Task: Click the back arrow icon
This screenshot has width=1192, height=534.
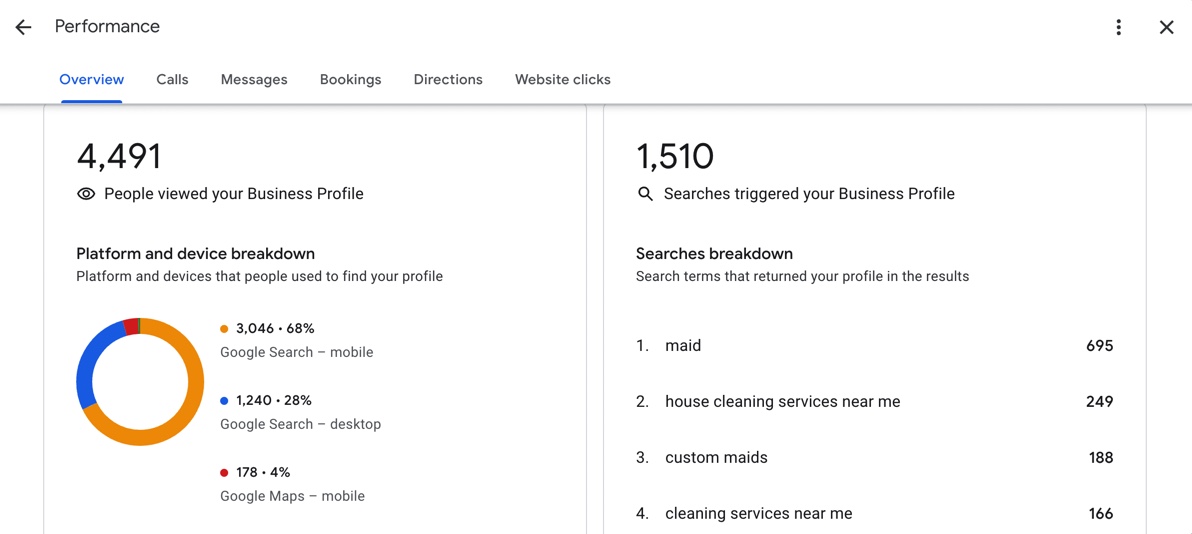Action: (24, 27)
